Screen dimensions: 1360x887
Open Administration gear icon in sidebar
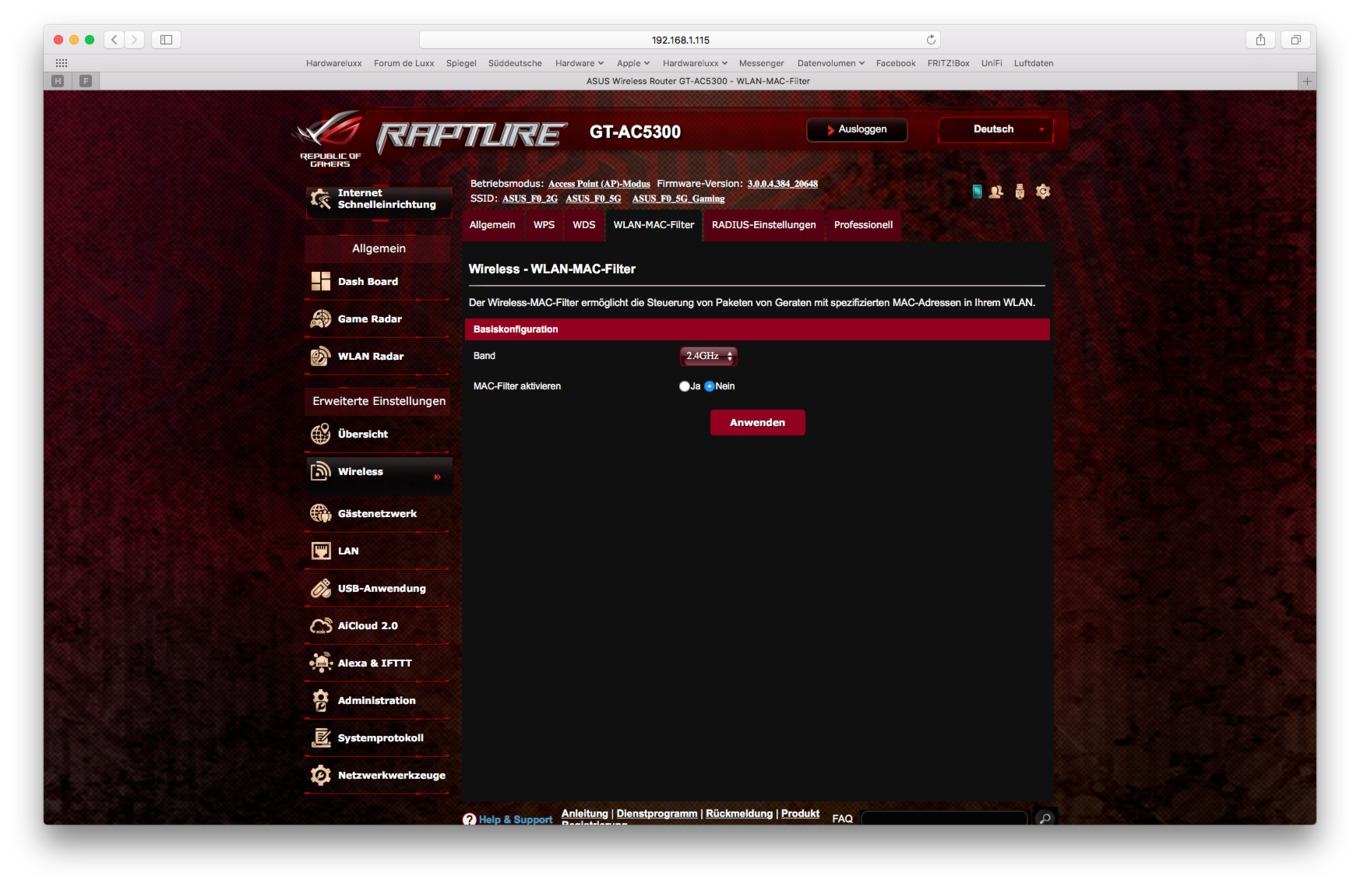pos(321,700)
